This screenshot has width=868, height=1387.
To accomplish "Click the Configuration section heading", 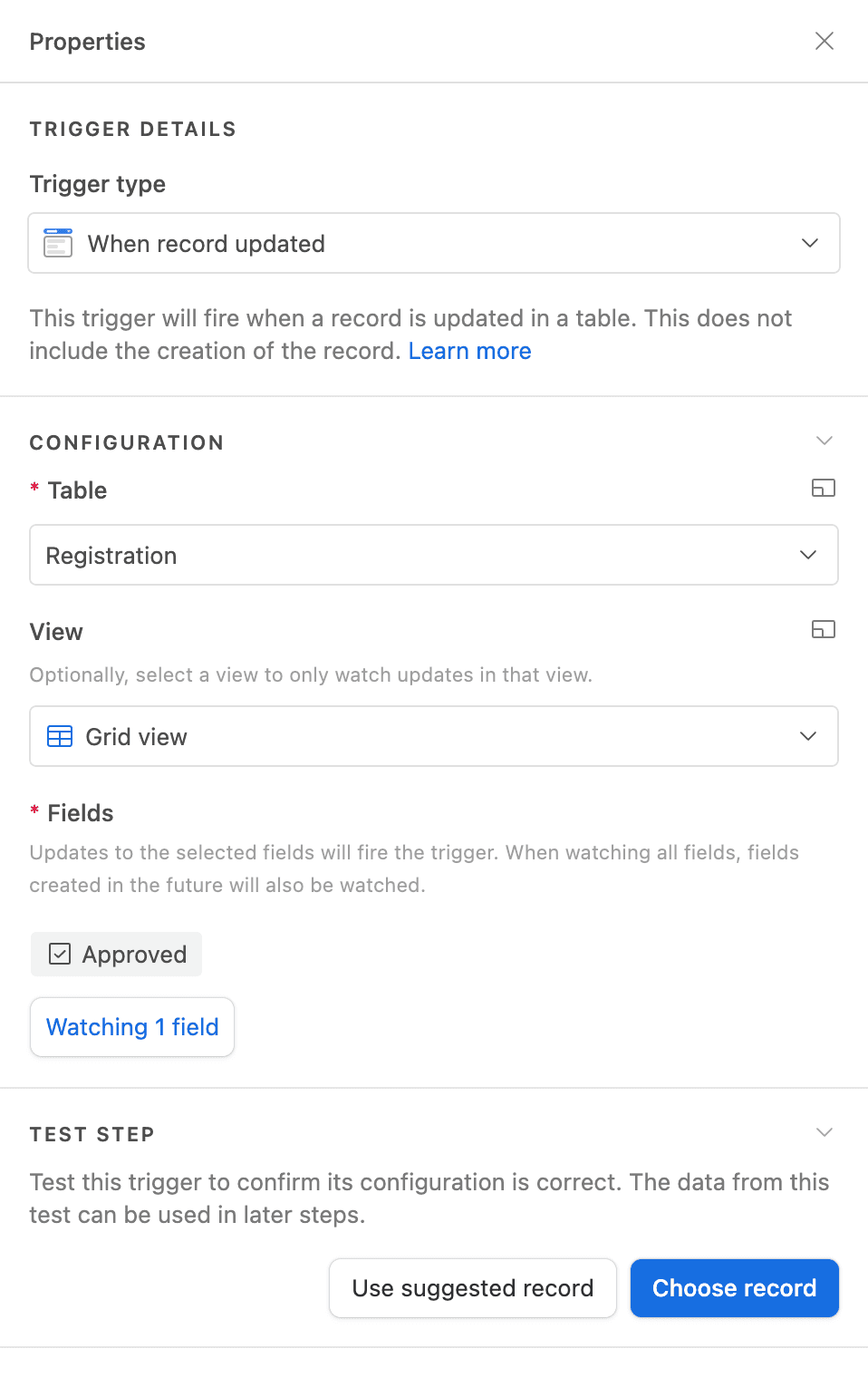I will pyautogui.click(x=127, y=442).
